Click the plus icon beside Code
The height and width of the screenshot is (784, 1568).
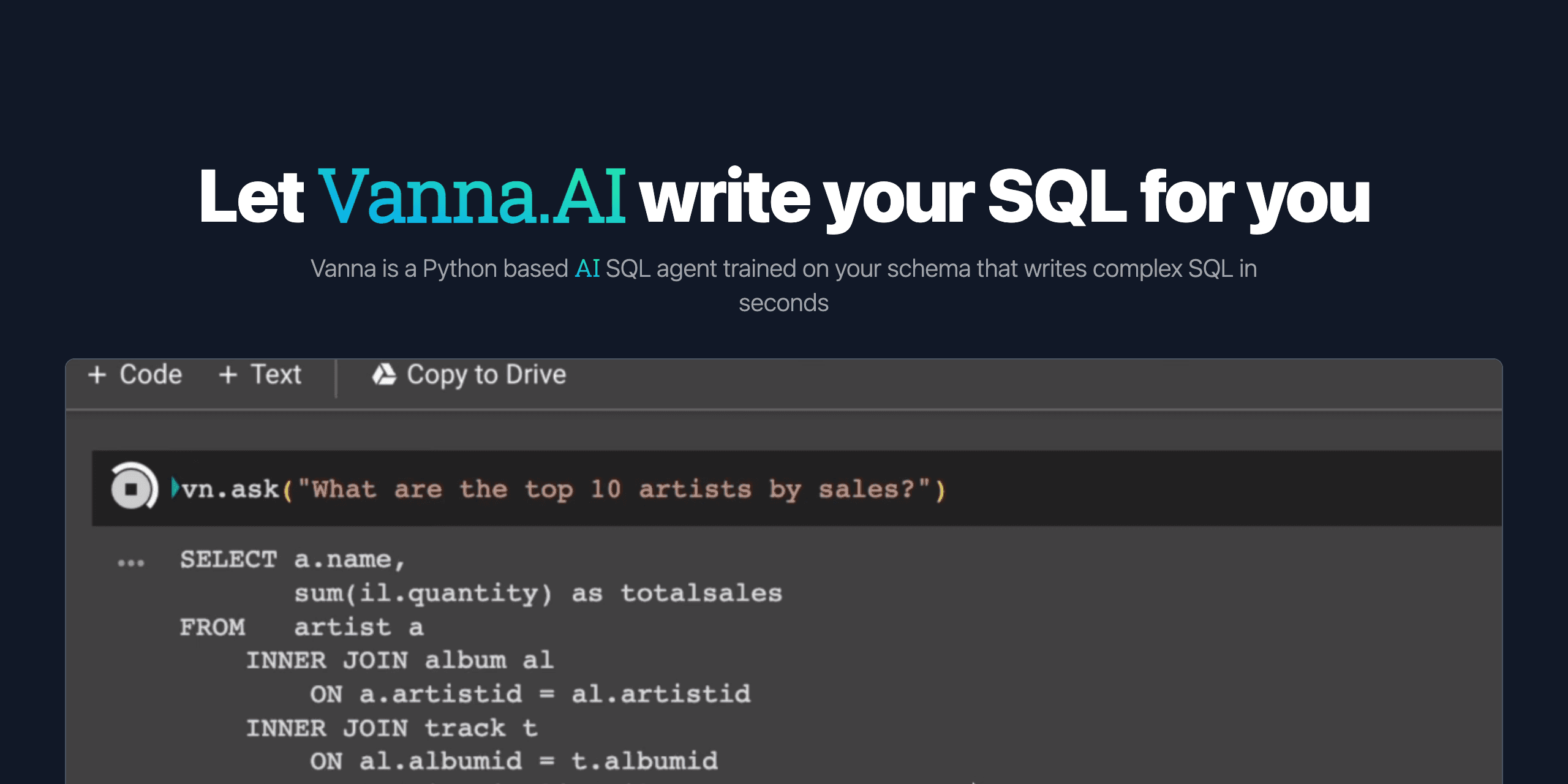[x=97, y=374]
